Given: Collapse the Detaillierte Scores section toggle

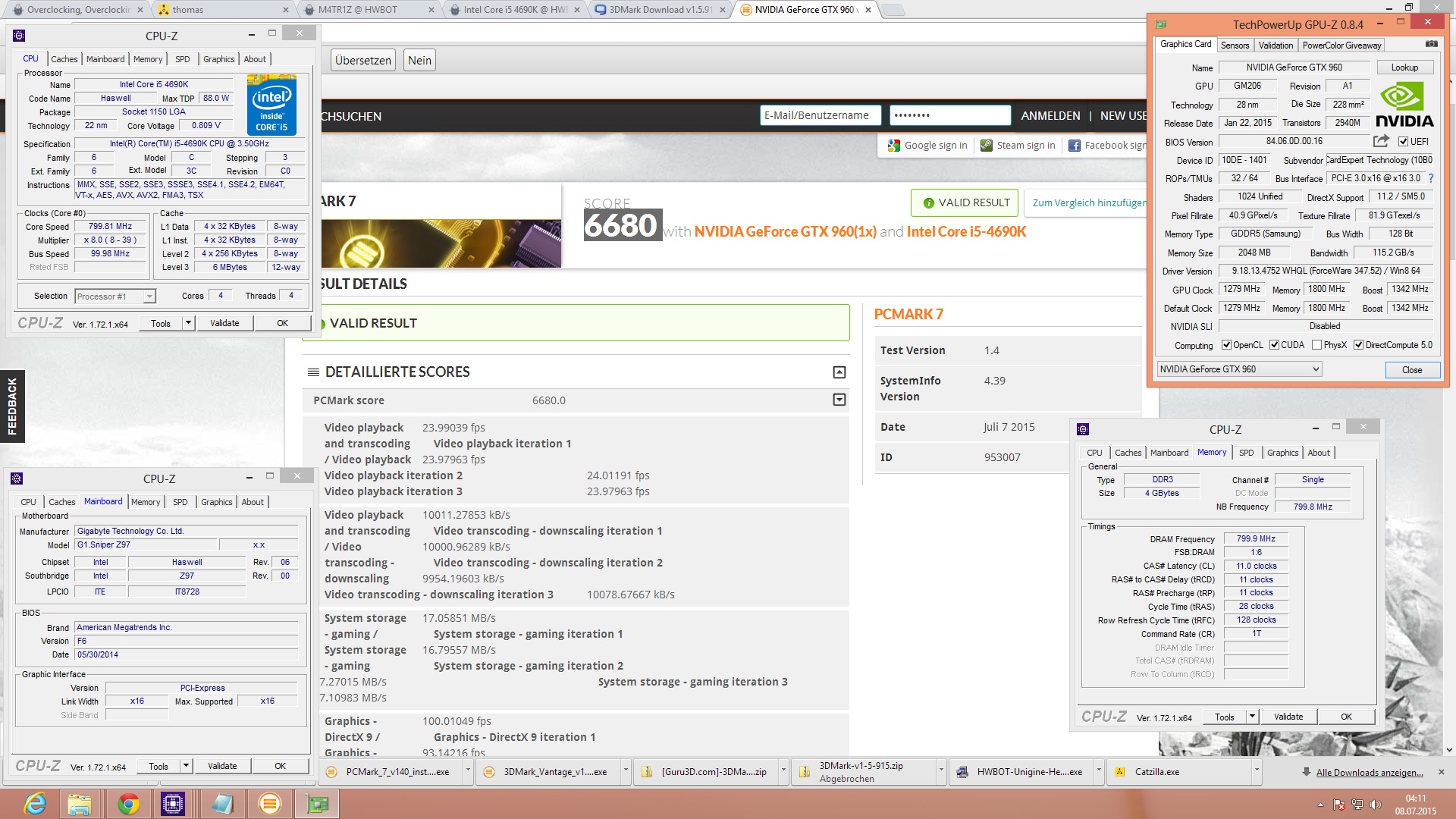Looking at the screenshot, I should coord(839,372).
